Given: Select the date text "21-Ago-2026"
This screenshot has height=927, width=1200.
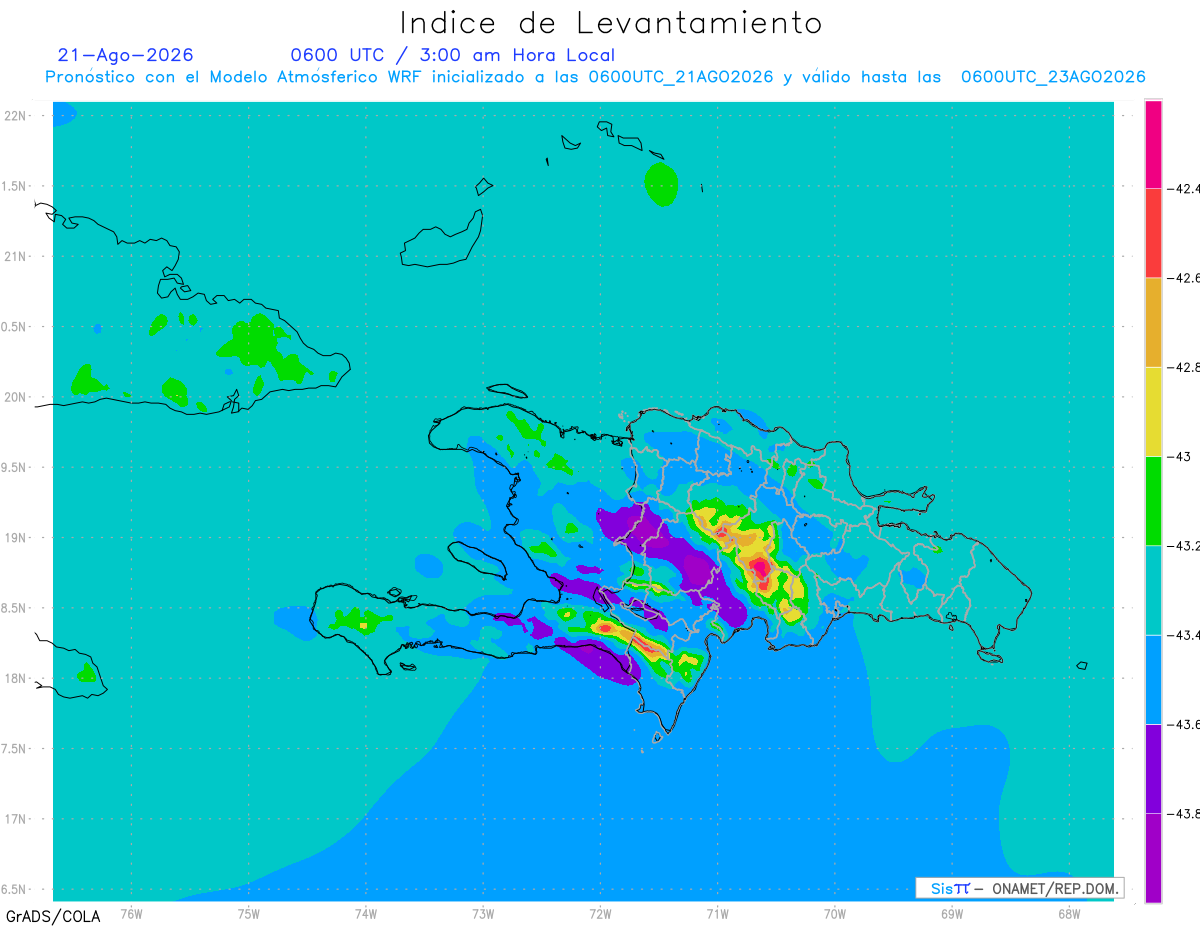Looking at the screenshot, I should point(126,55).
